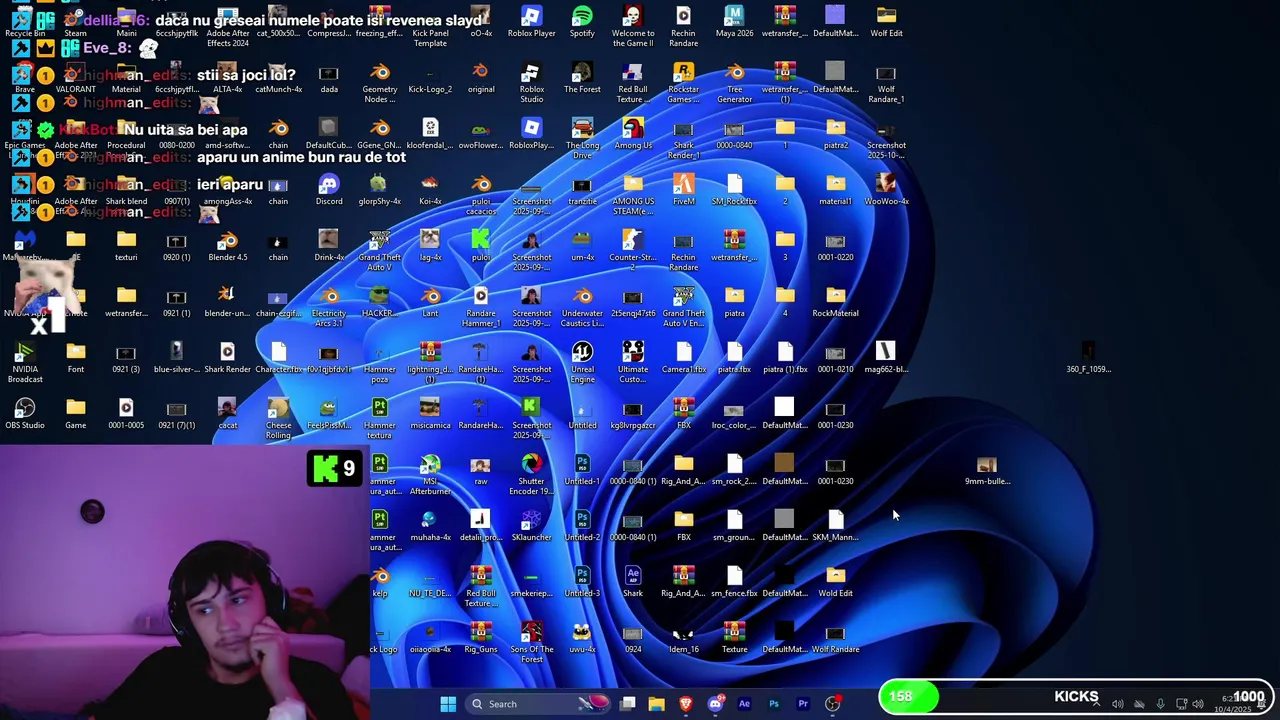Open the Untitled-1 Photoshop file
1280x720 pixels.
coord(582,470)
